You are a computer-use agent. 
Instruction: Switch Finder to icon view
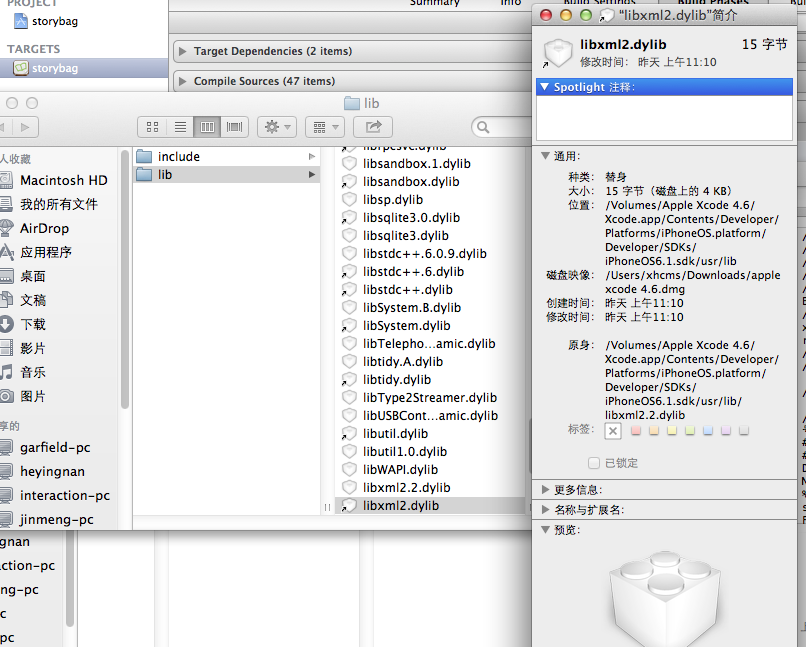[x=153, y=127]
